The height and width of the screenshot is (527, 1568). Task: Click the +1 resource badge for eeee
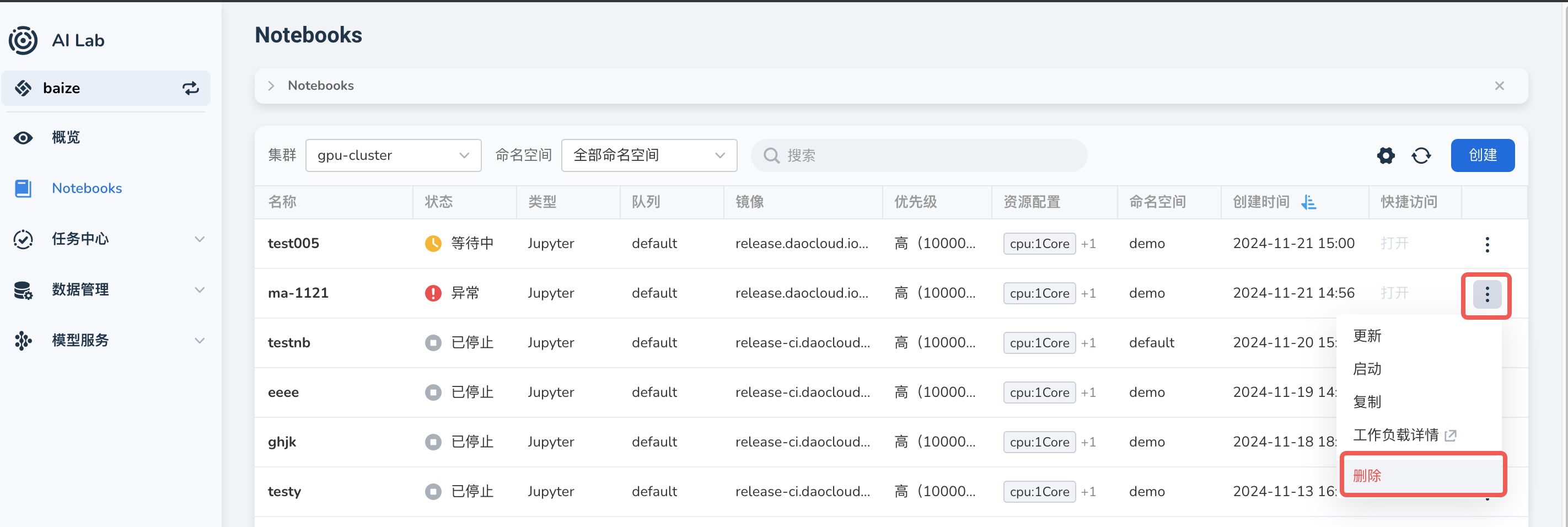pos(1088,392)
